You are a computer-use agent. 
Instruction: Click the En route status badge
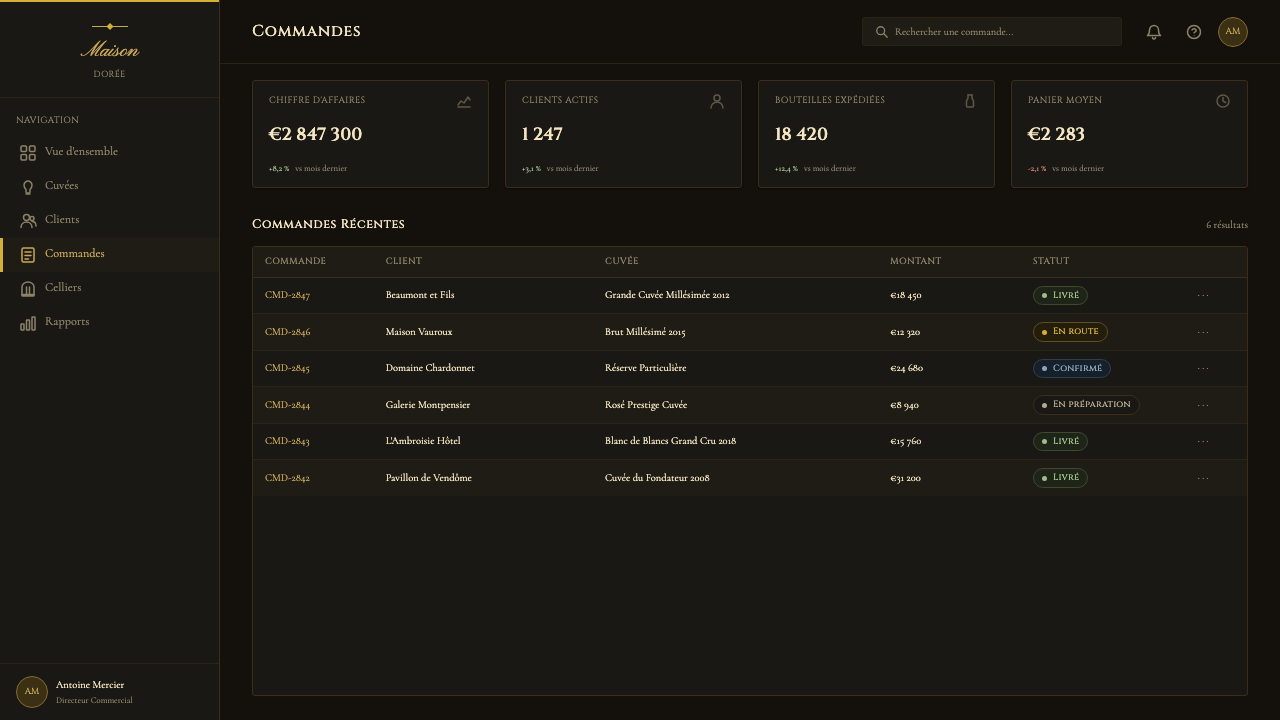(1070, 332)
